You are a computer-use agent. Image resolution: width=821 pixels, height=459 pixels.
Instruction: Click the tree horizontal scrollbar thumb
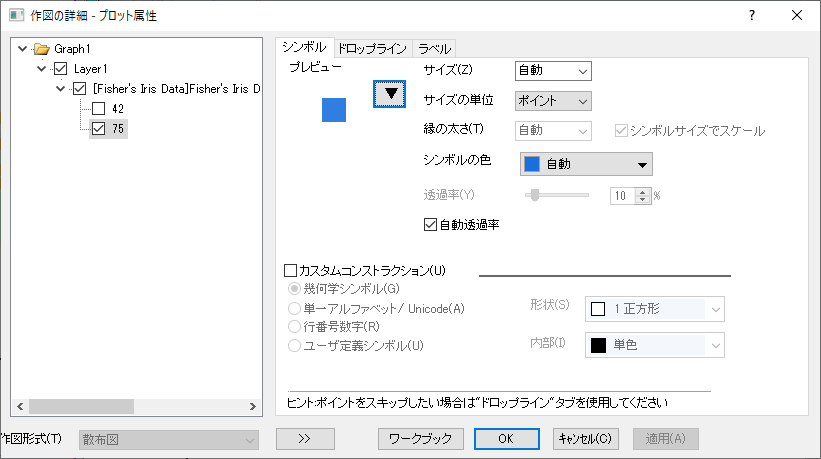[x=81, y=406]
